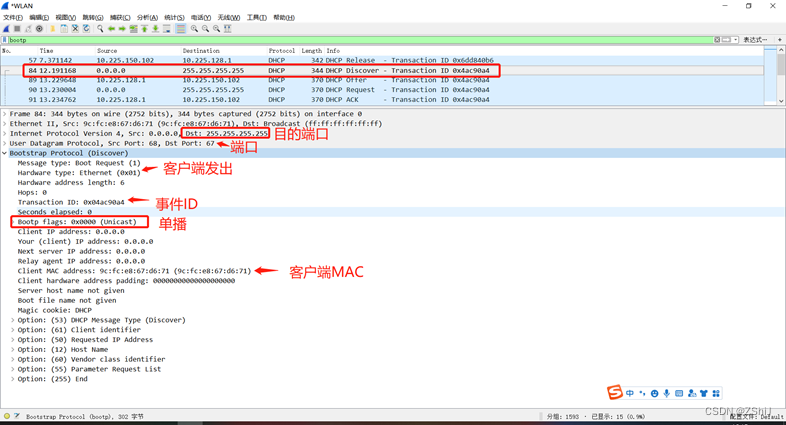Open the 无线(W) menu
Screen dimensions: 786x425
(x=229, y=18)
